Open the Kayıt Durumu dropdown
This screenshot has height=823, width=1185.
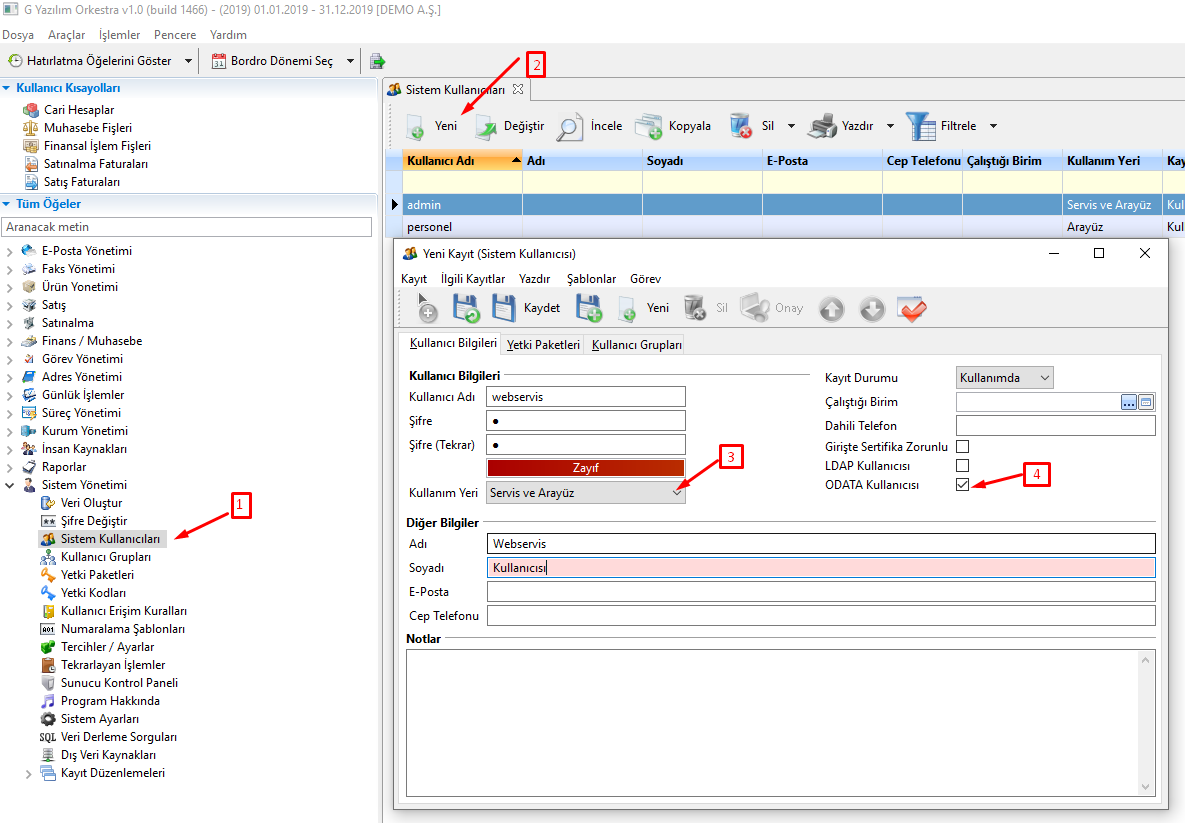(1004, 377)
